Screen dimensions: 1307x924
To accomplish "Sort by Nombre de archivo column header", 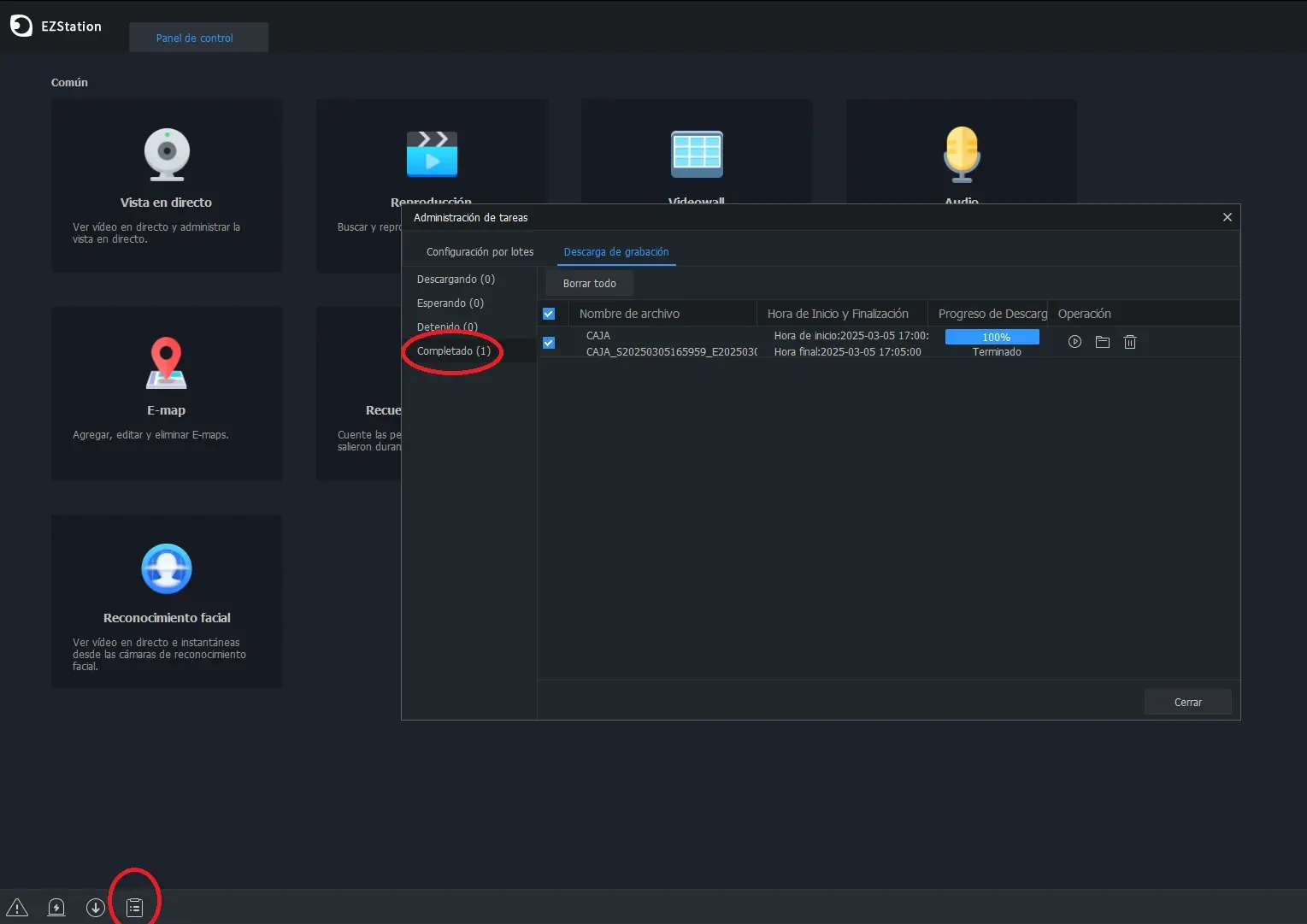I will (x=663, y=314).
